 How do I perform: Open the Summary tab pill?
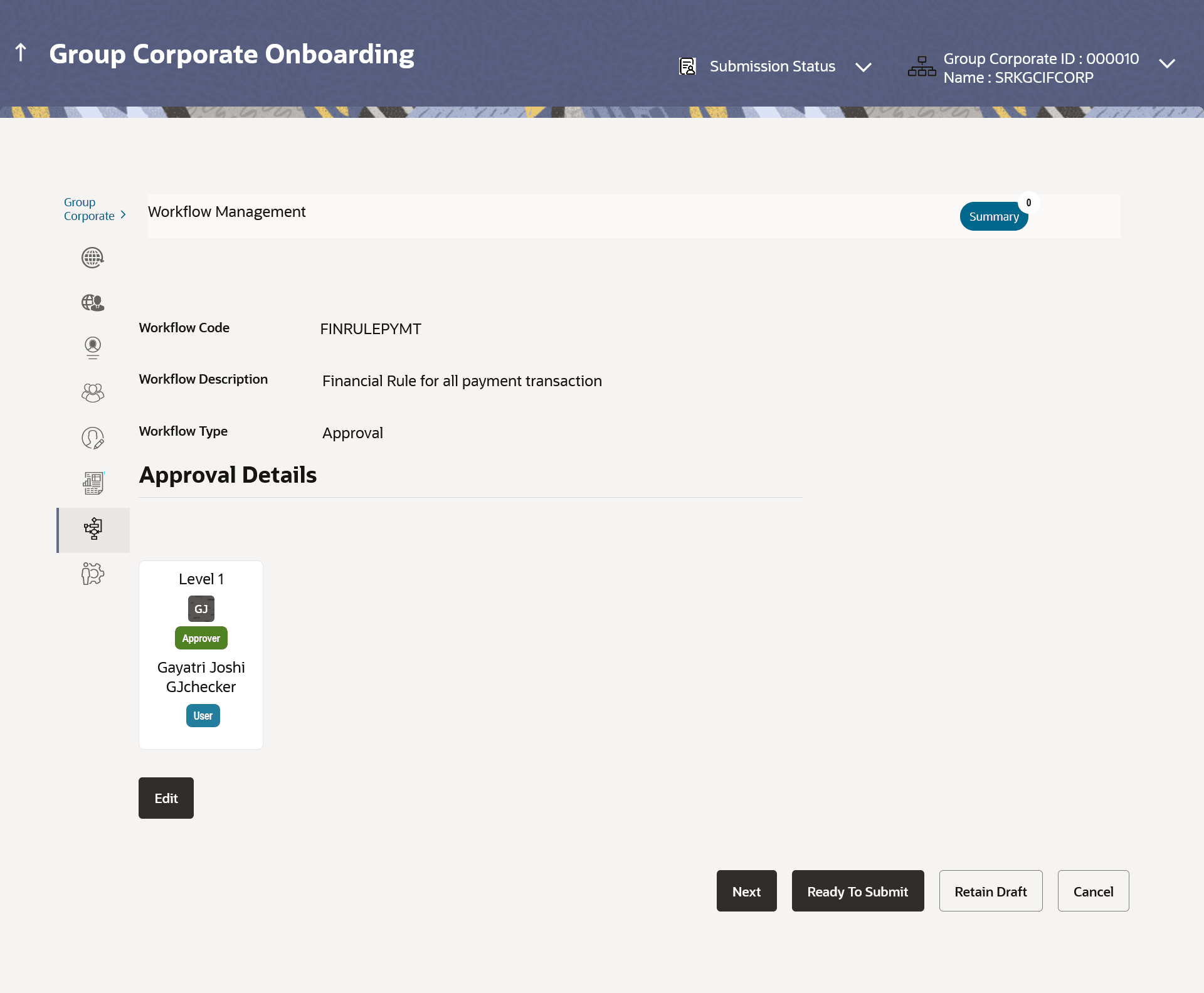tap(993, 216)
